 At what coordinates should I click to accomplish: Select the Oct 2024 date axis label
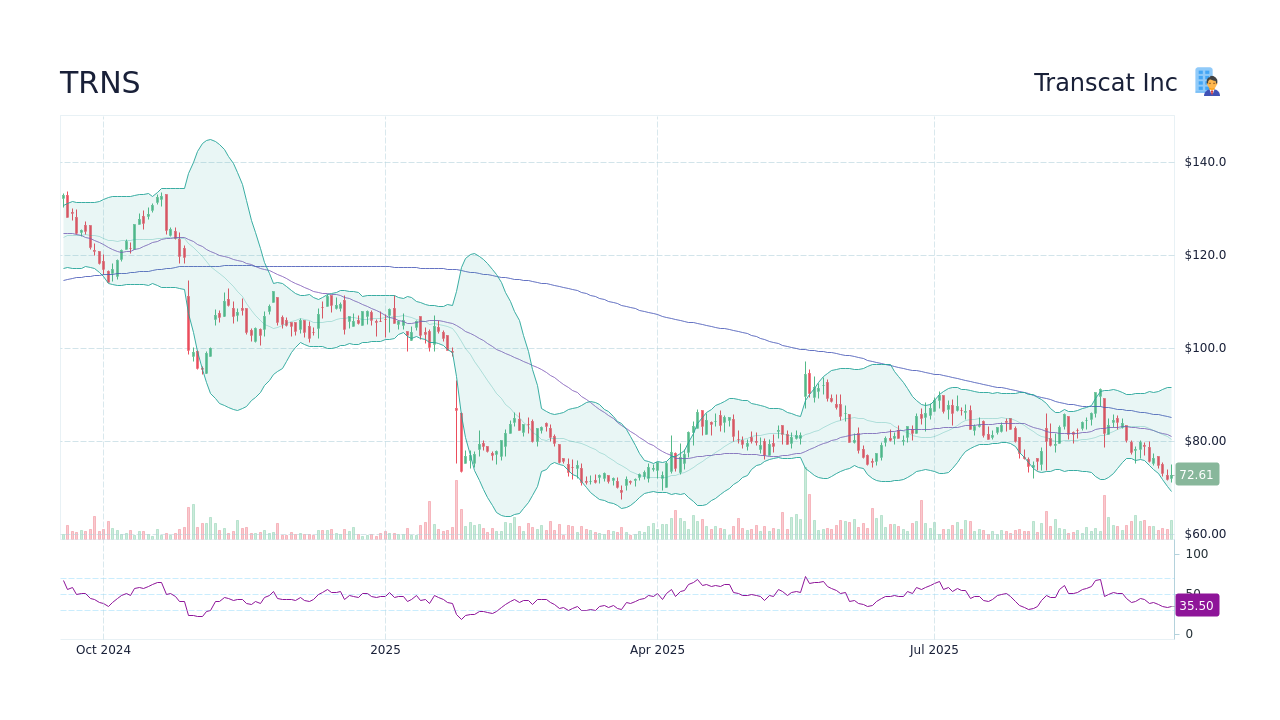[x=103, y=650]
